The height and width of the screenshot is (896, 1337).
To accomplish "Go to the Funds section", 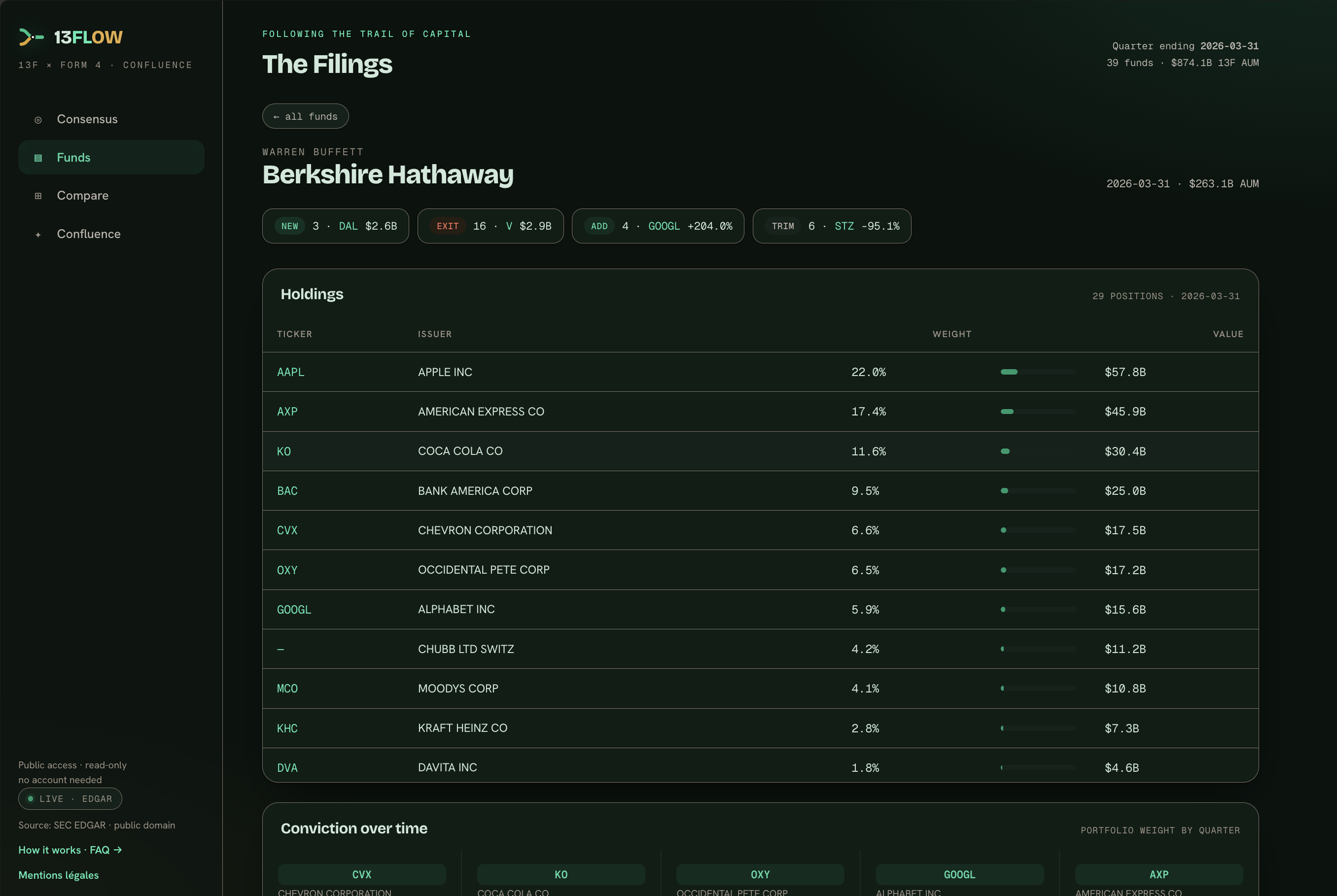I will (111, 157).
